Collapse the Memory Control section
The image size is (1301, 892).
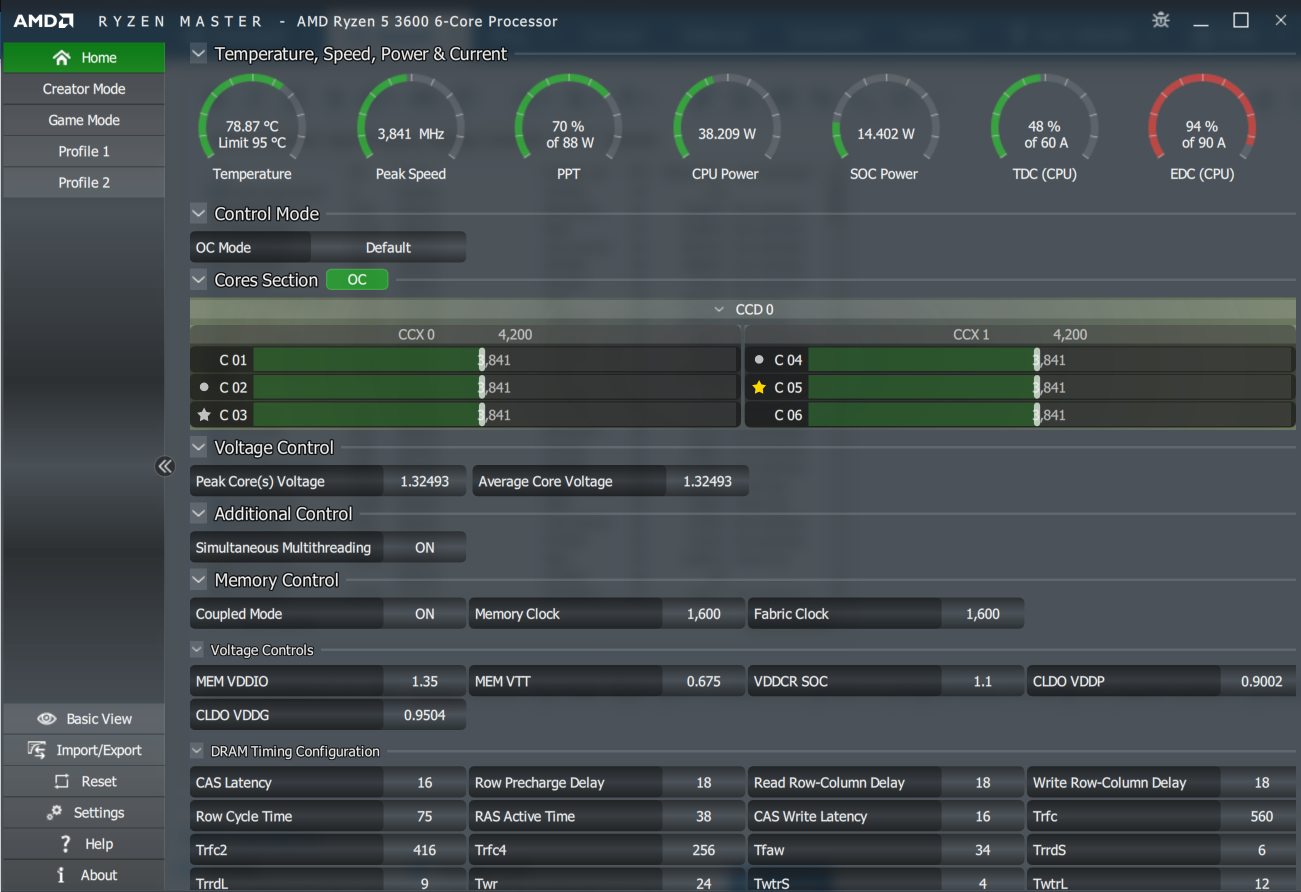199,580
